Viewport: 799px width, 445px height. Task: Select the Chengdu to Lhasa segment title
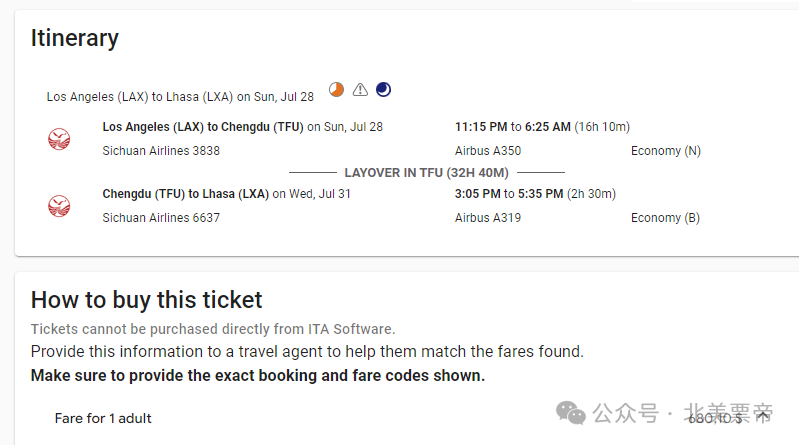click(185, 194)
